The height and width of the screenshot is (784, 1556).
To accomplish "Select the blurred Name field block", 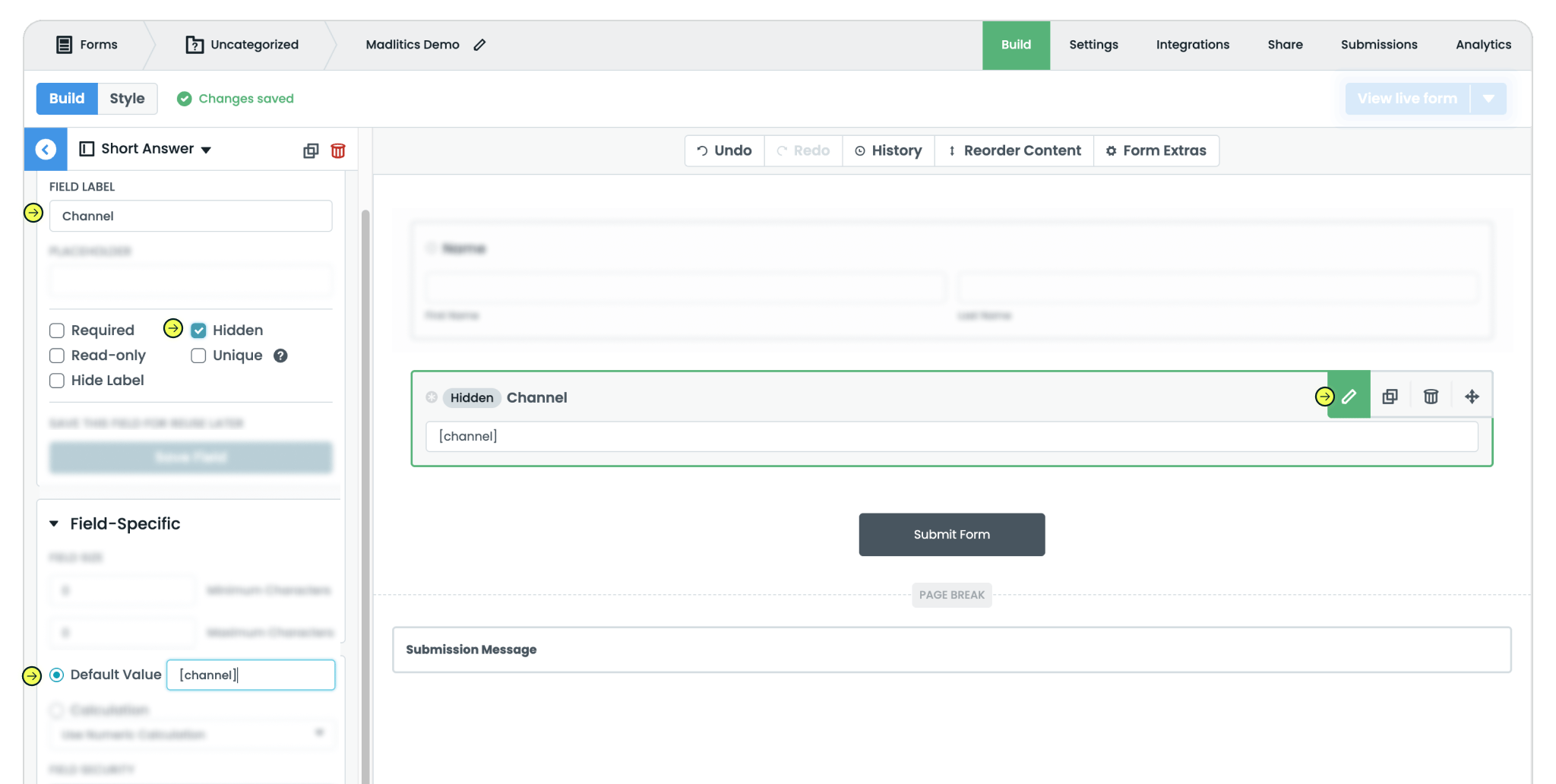I will coord(951,280).
